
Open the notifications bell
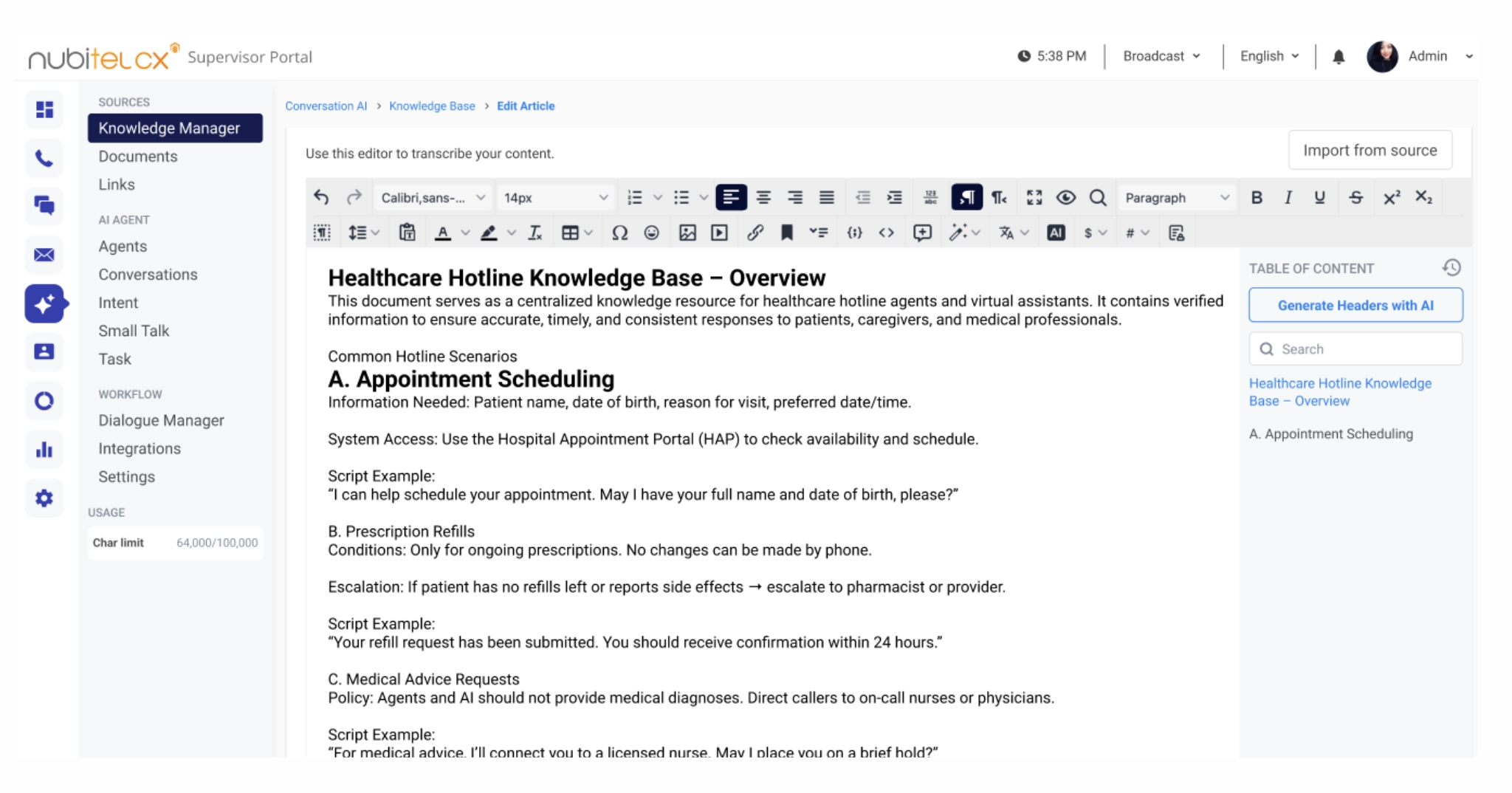point(1339,57)
